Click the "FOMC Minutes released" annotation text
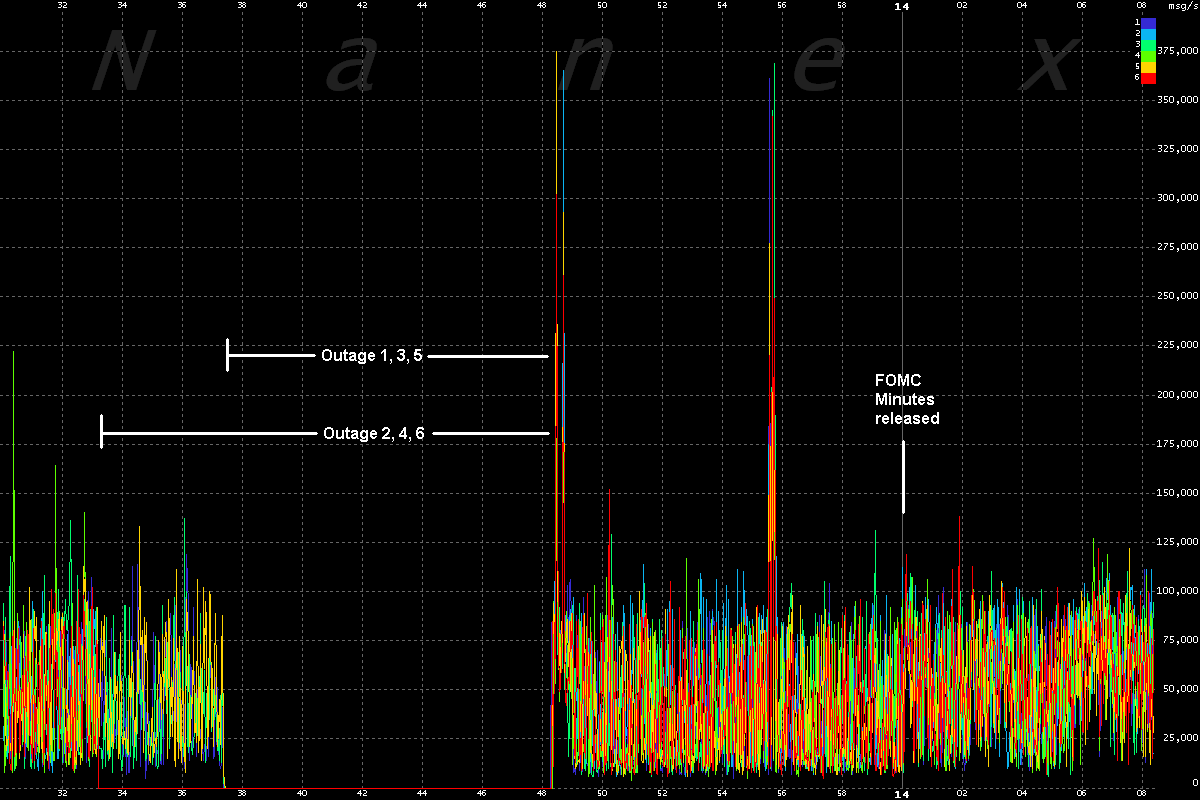 point(907,399)
